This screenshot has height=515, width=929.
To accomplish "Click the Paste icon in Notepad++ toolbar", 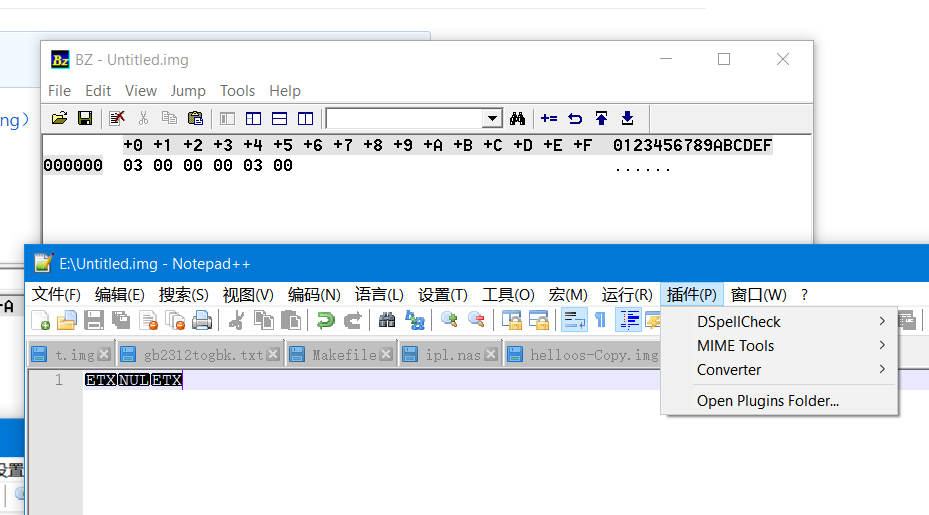I will [x=290, y=321].
